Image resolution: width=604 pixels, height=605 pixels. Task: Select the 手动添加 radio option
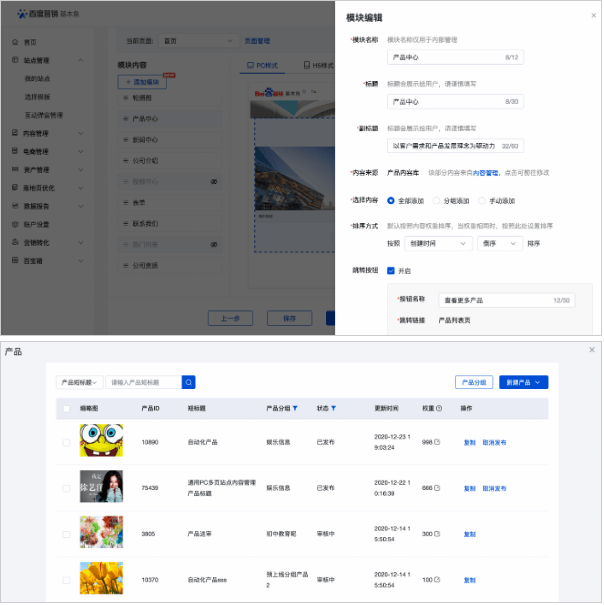482,201
